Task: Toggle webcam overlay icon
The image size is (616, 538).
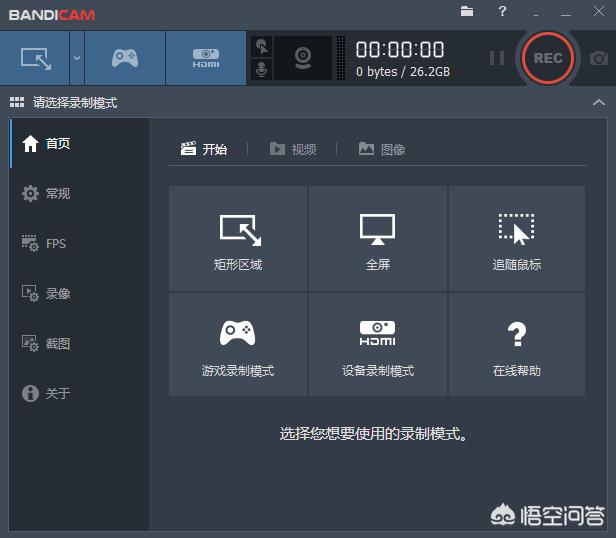Action: pyautogui.click(x=303, y=58)
